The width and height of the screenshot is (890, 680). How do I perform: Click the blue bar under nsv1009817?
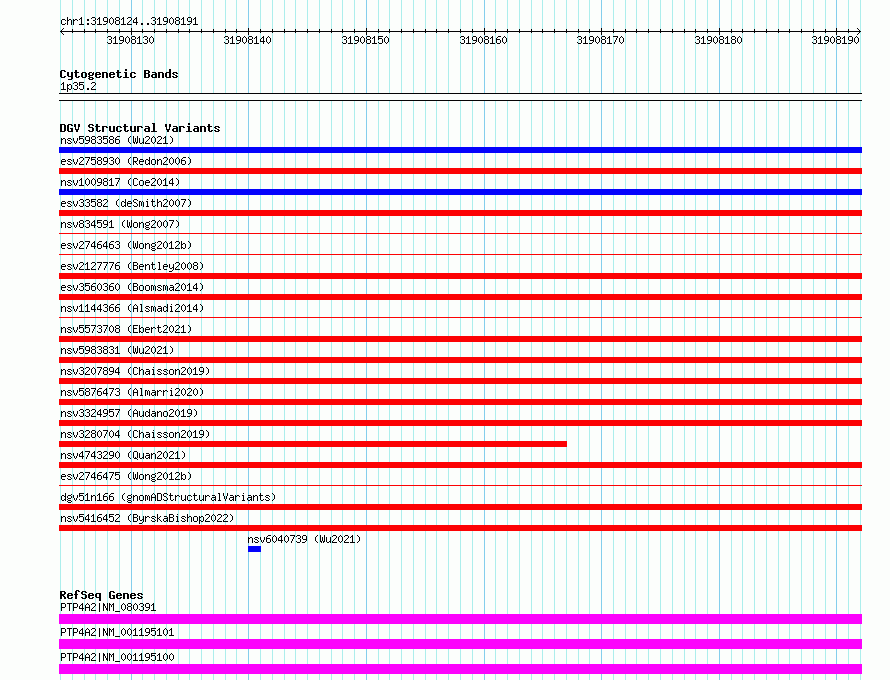pyautogui.click(x=460, y=192)
